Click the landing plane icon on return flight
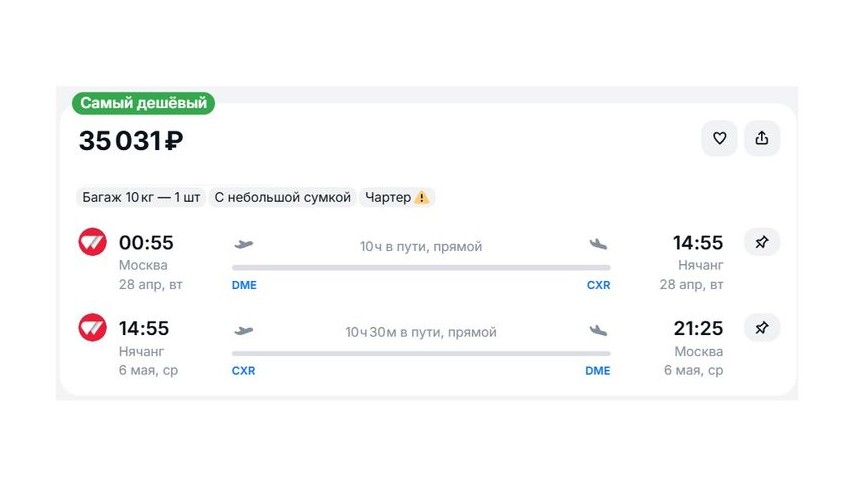 tap(598, 331)
